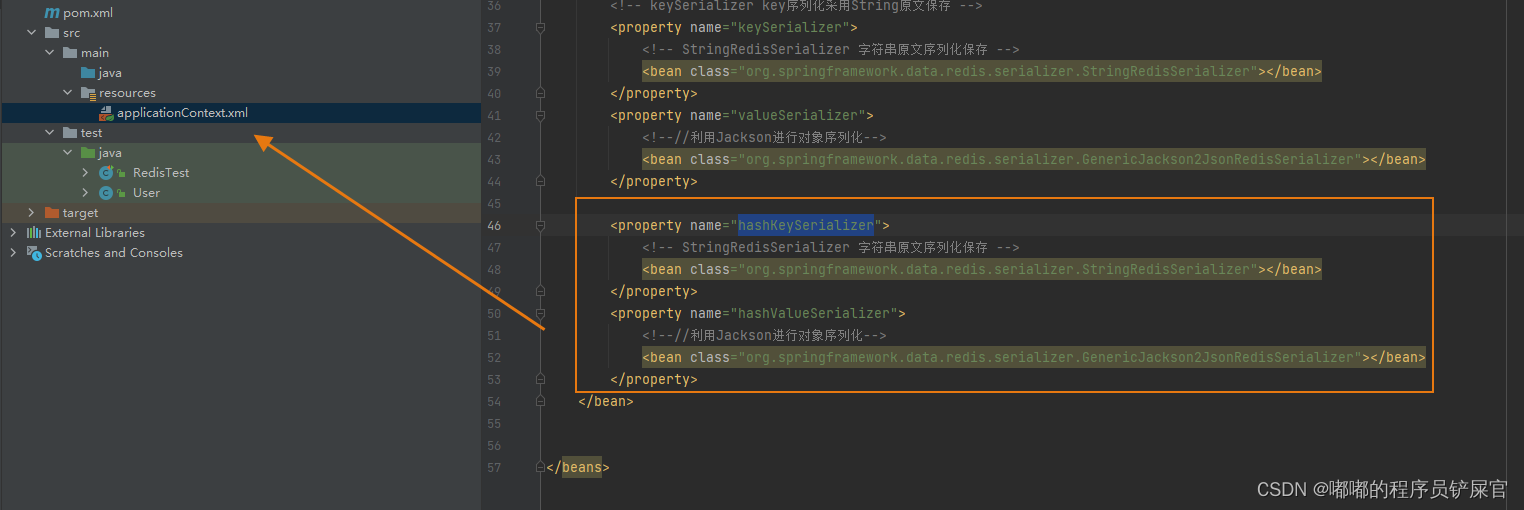The width and height of the screenshot is (1524, 510).
Task: Click the closing </beans> tag
Action: click(578, 468)
